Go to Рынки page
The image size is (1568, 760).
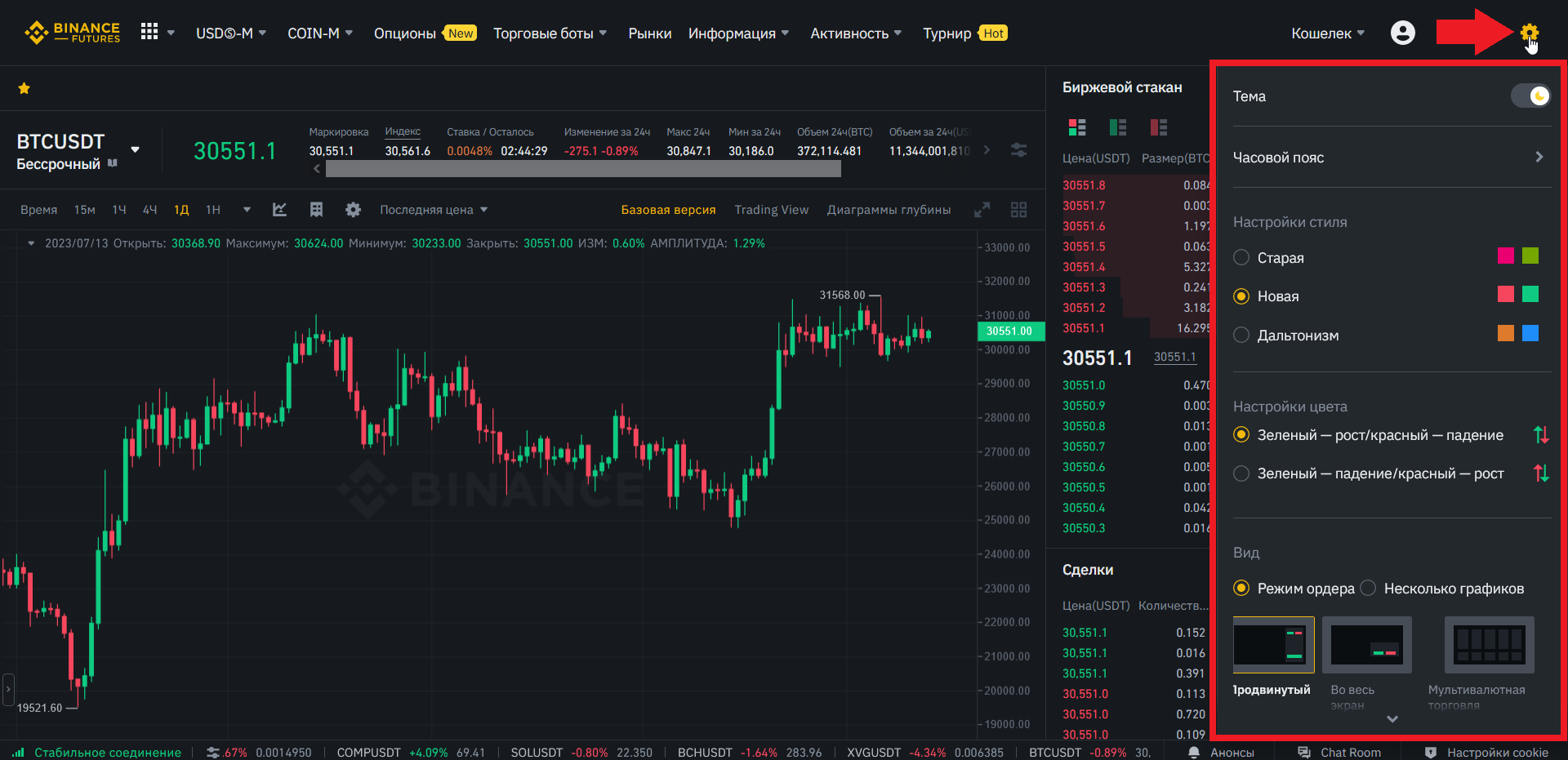[650, 33]
